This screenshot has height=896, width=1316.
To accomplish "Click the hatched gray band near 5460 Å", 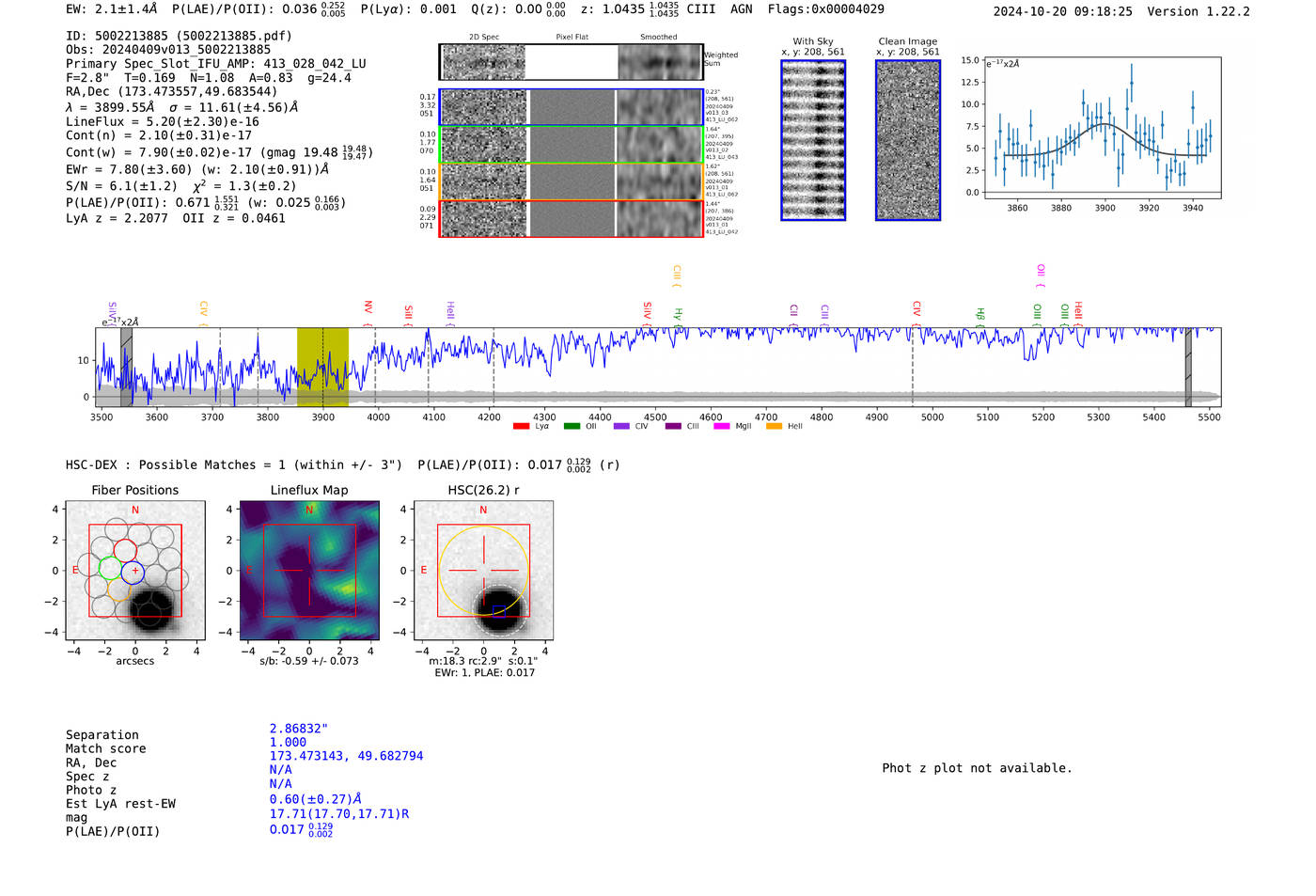I will pos(1188,368).
